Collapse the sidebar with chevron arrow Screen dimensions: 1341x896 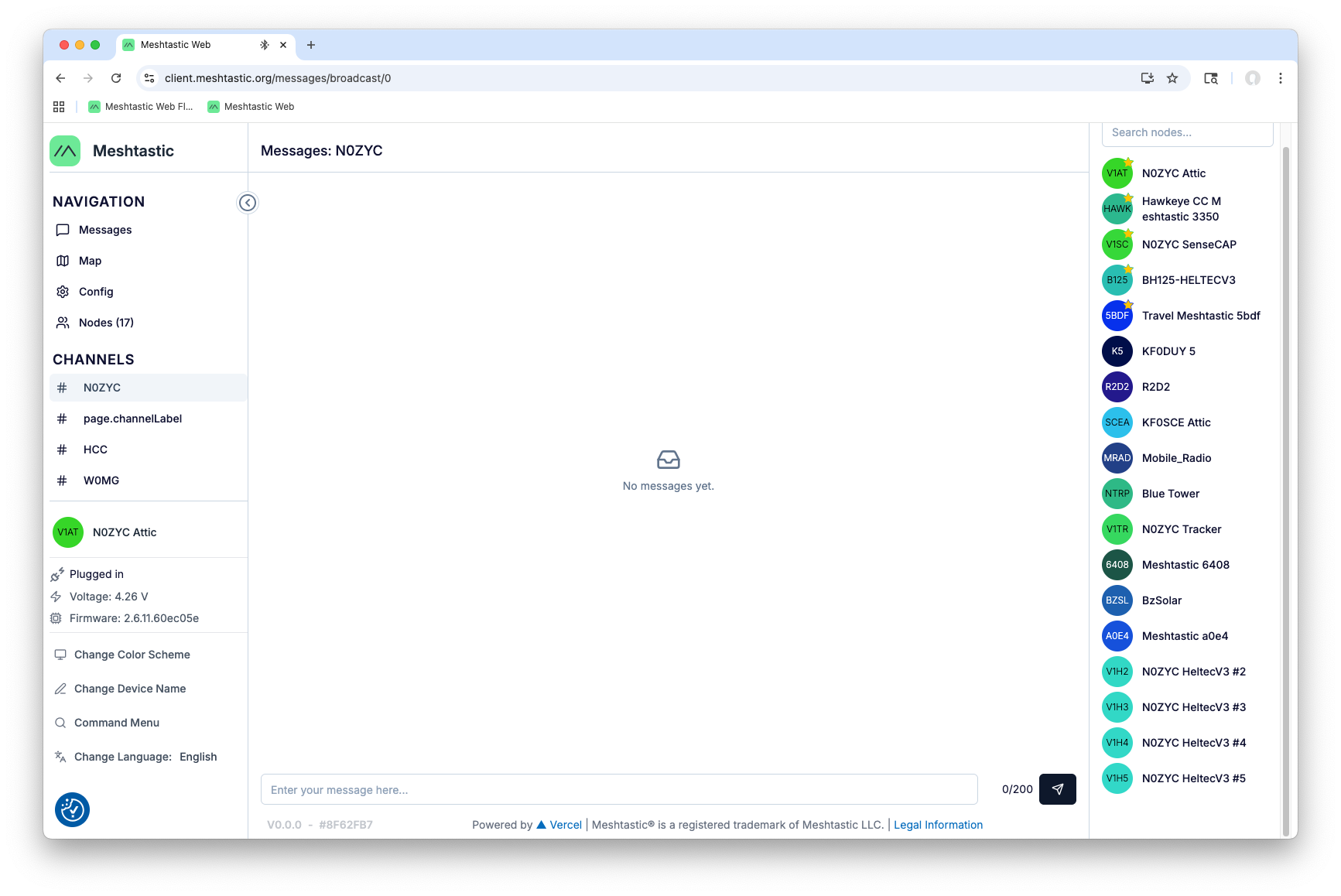[x=248, y=203]
